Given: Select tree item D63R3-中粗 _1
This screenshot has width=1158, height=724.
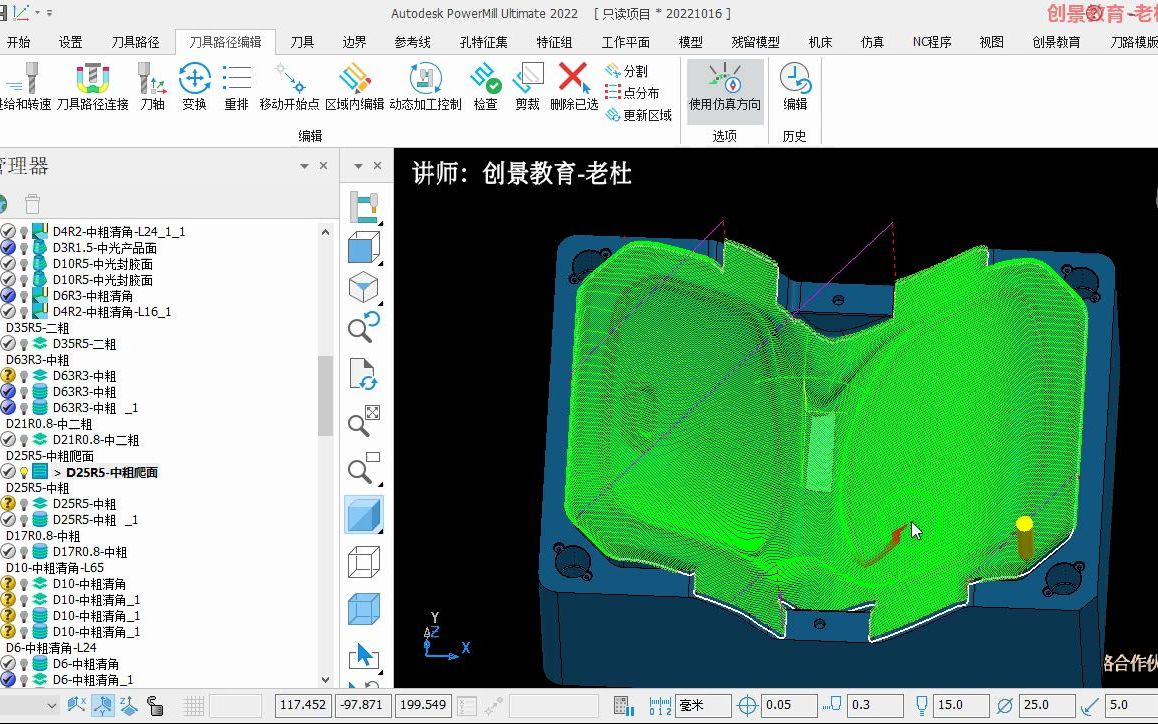Looking at the screenshot, I should 95,408.
